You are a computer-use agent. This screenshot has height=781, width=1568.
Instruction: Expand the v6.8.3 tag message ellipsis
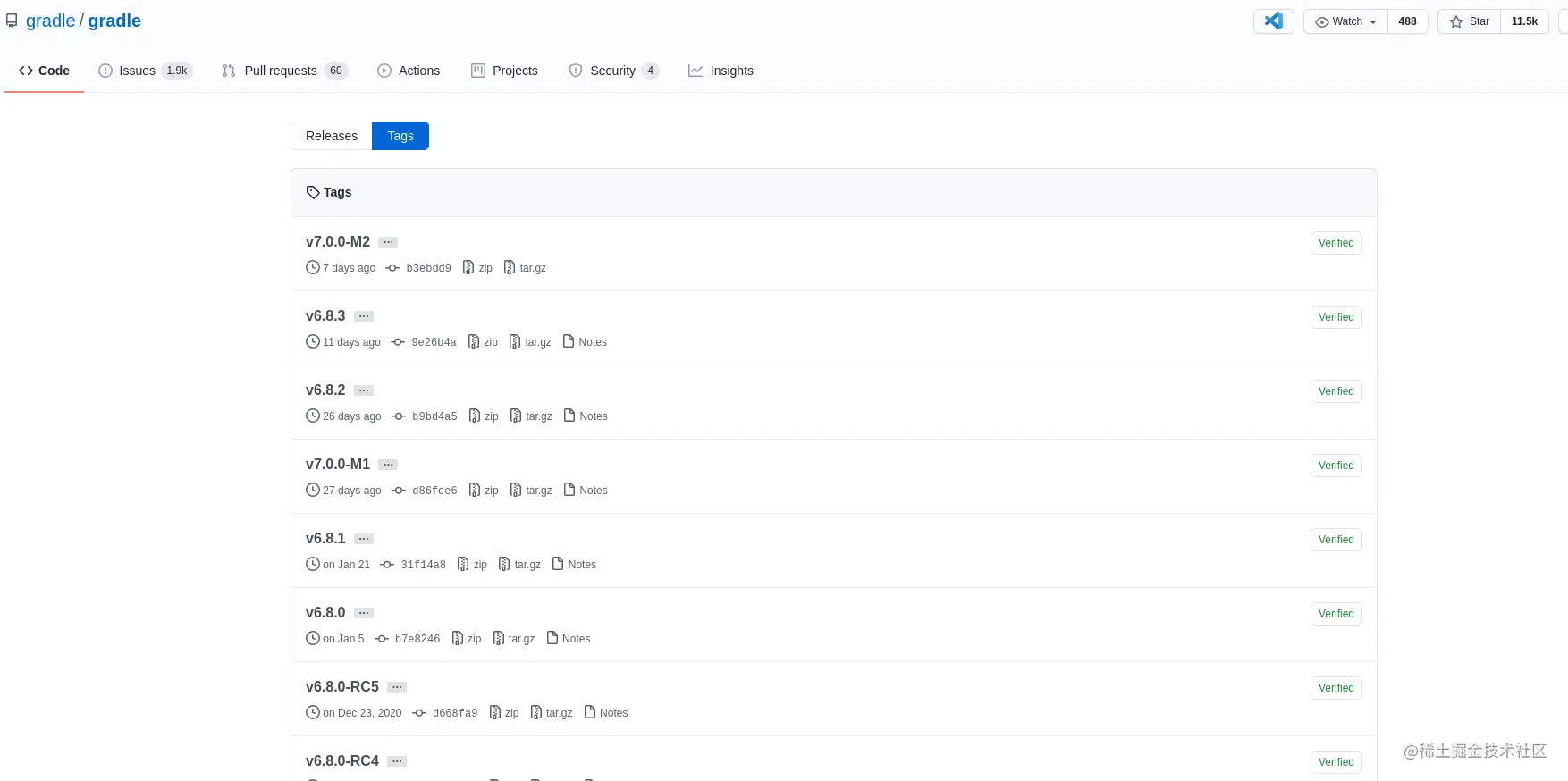[364, 316]
